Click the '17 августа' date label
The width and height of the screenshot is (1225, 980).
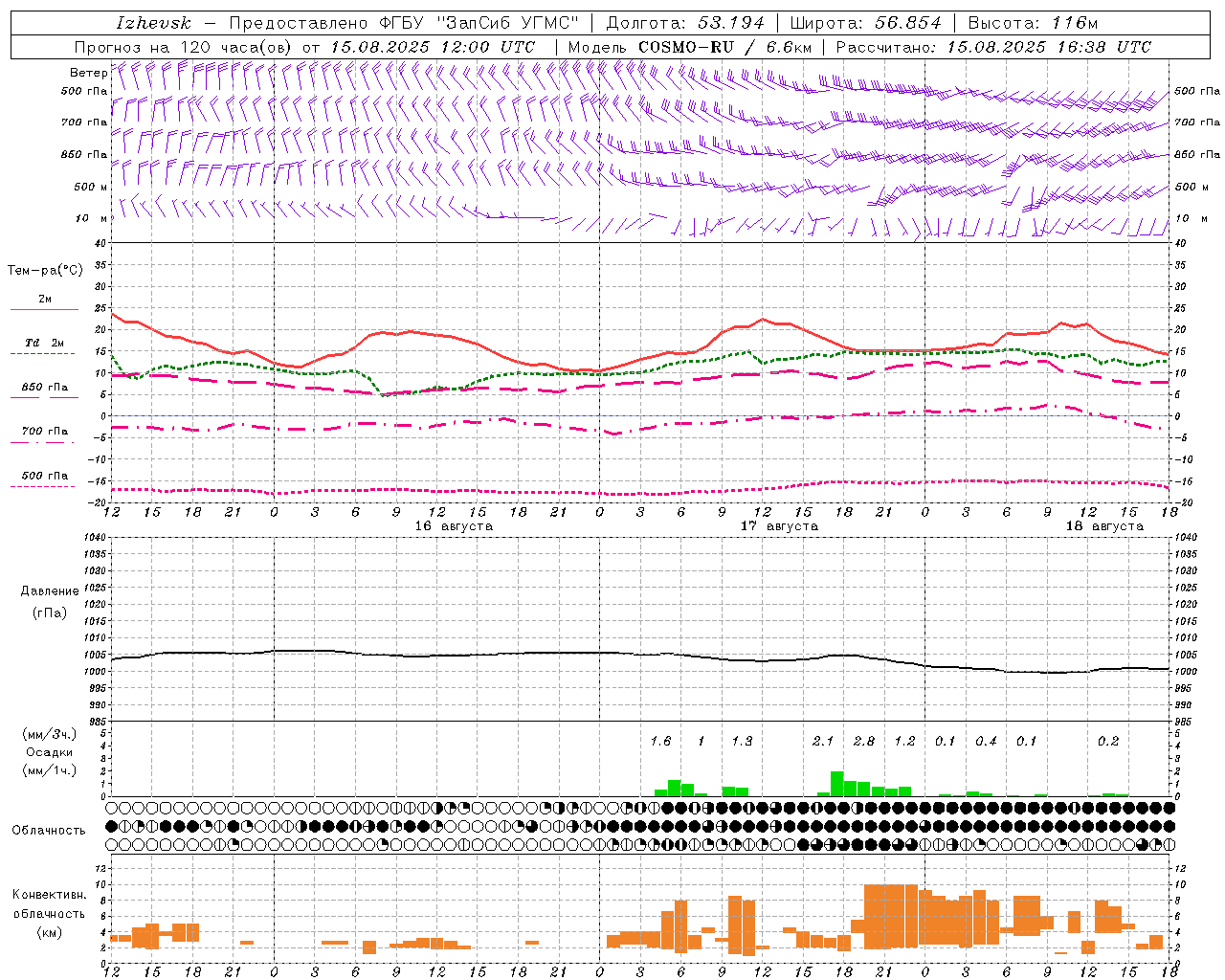tap(779, 526)
